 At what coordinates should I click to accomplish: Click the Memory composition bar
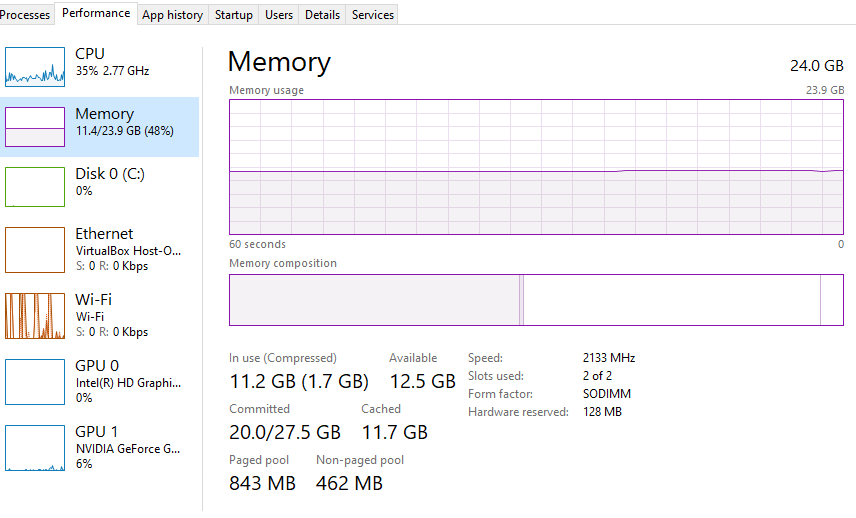pyautogui.click(x=536, y=300)
